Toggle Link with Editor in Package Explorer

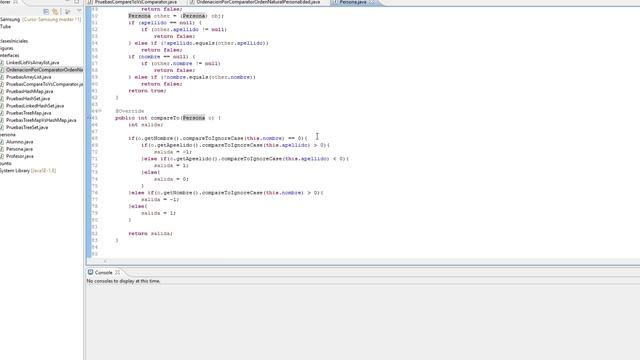tap(55, 12)
